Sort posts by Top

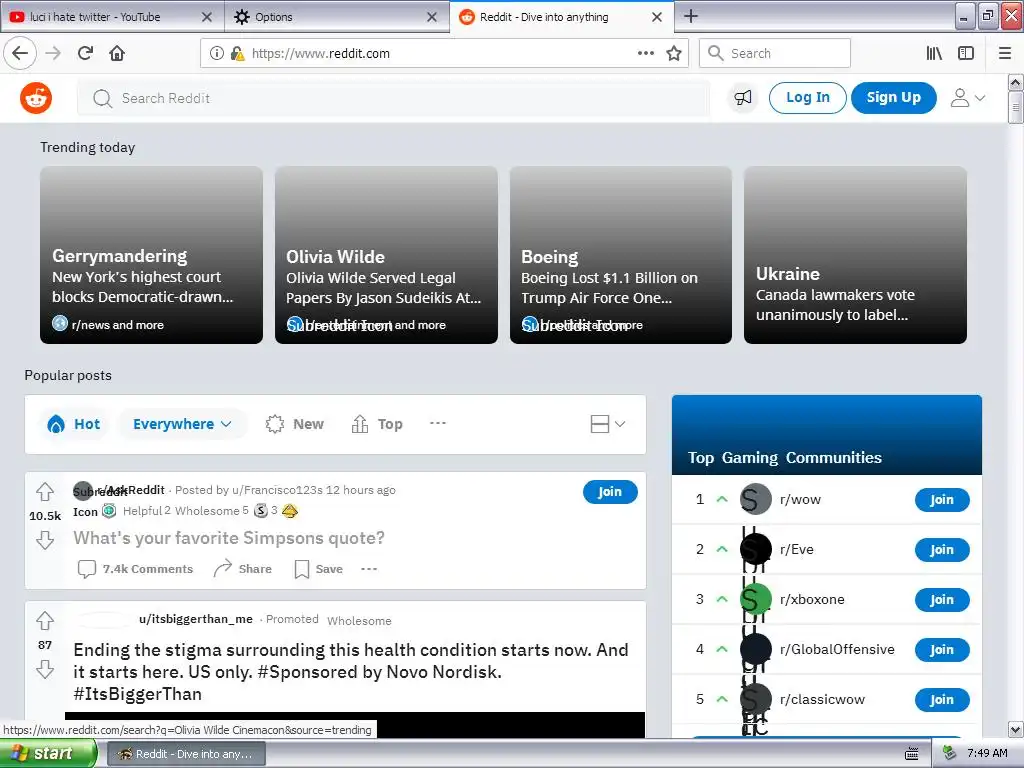click(x=377, y=424)
